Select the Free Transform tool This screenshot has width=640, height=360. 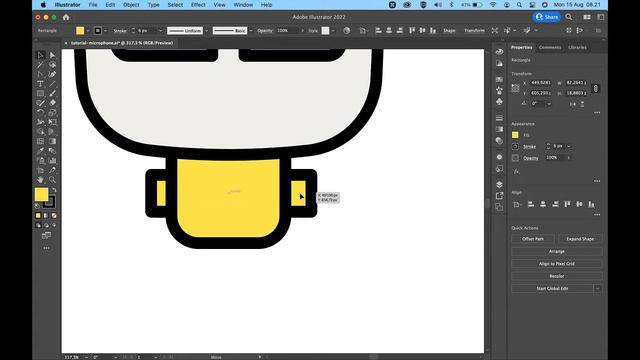[x=53, y=122]
